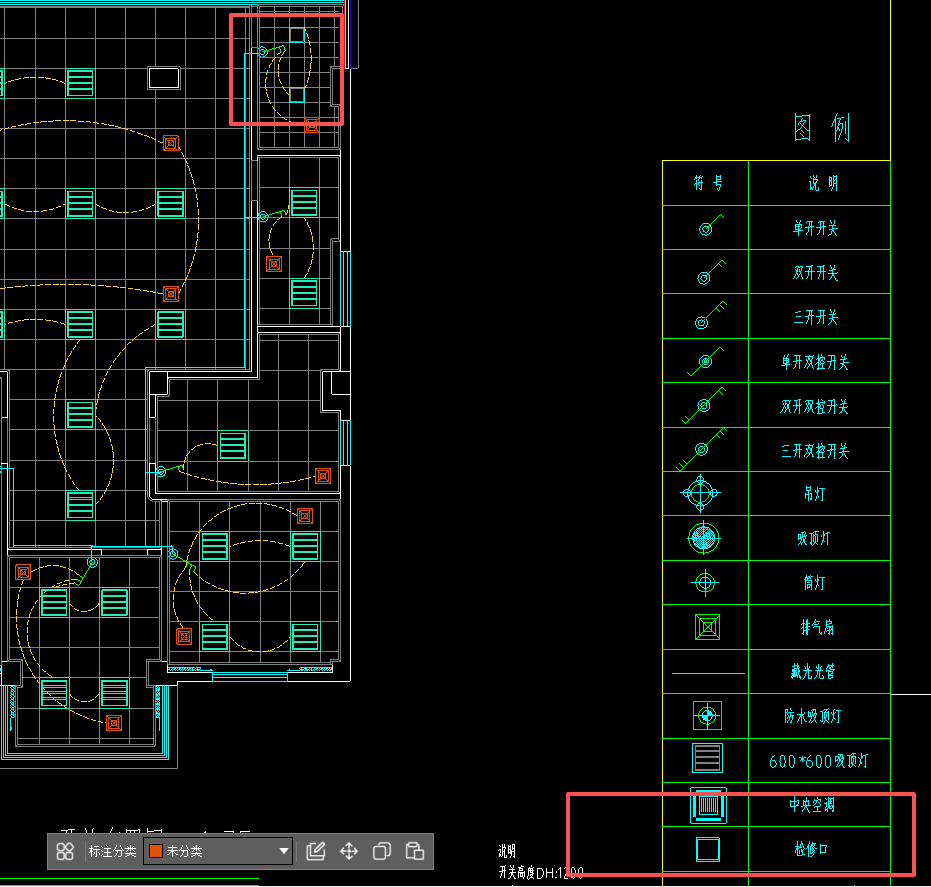931x887 pixels.
Task: Click the 吸顶灯 ceiling lamp symbol in legend
Action: (704, 538)
